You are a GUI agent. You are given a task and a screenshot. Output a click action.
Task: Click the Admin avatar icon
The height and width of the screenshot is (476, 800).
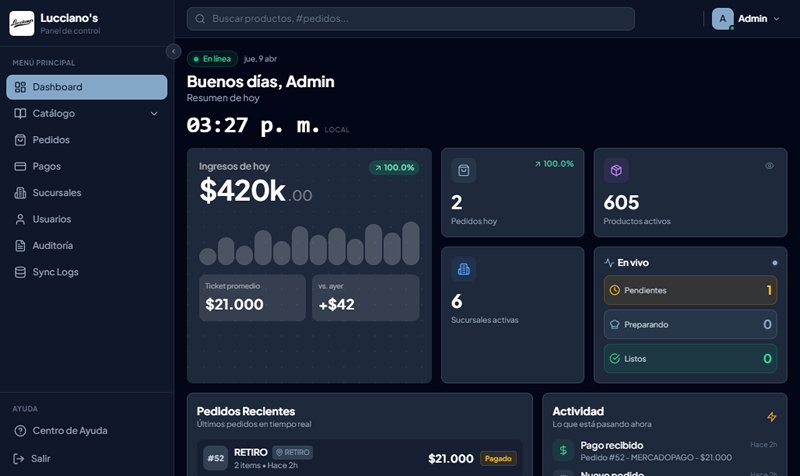(722, 19)
